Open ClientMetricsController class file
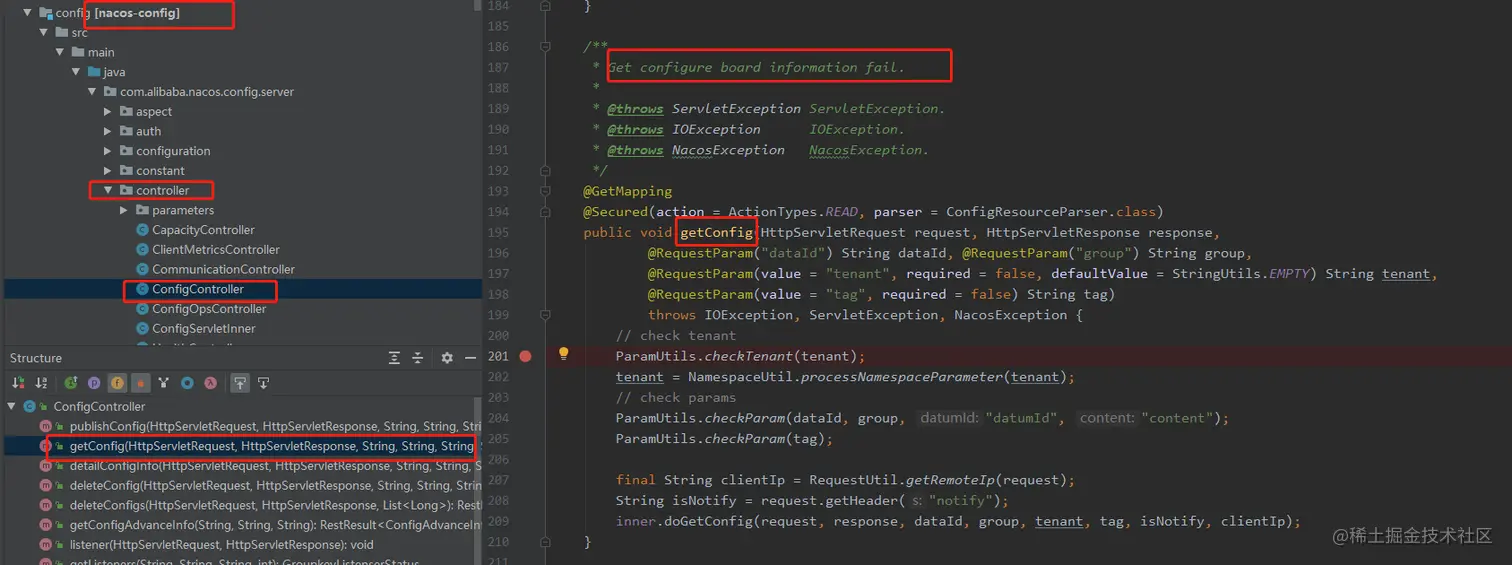 pyautogui.click(x=216, y=250)
